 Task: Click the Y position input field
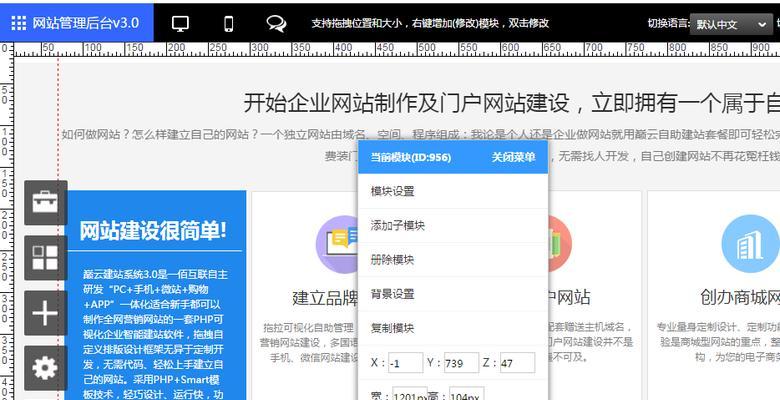[461, 363]
